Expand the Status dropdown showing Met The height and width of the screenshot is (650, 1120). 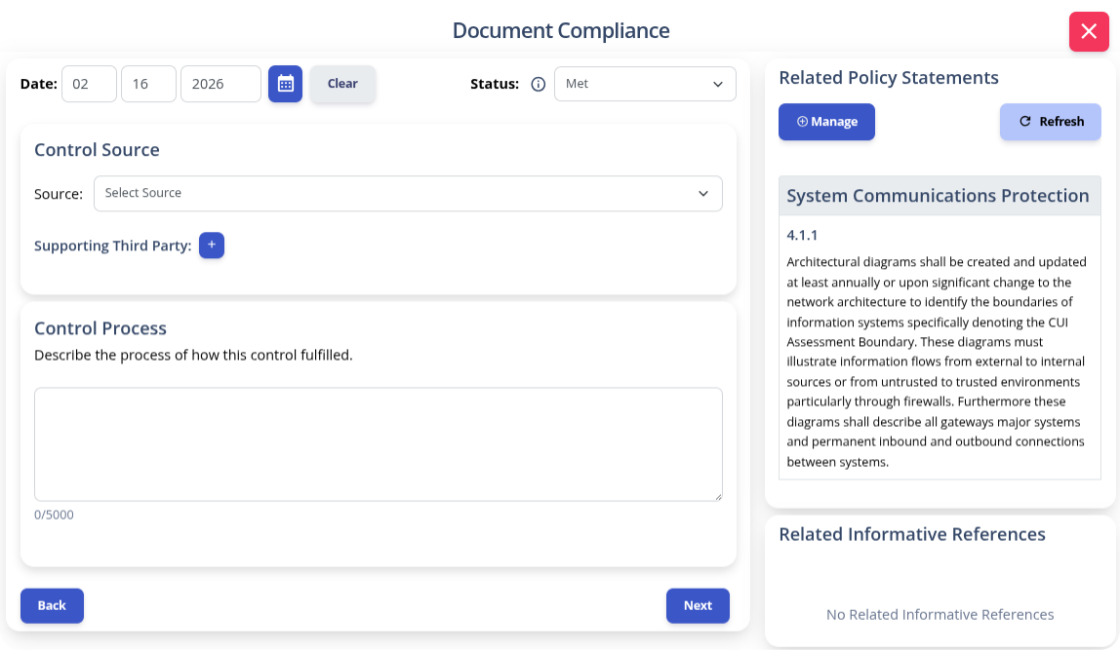[645, 84]
